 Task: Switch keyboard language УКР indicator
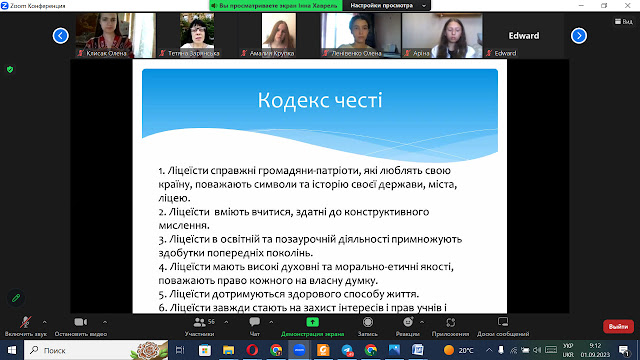click(x=568, y=350)
